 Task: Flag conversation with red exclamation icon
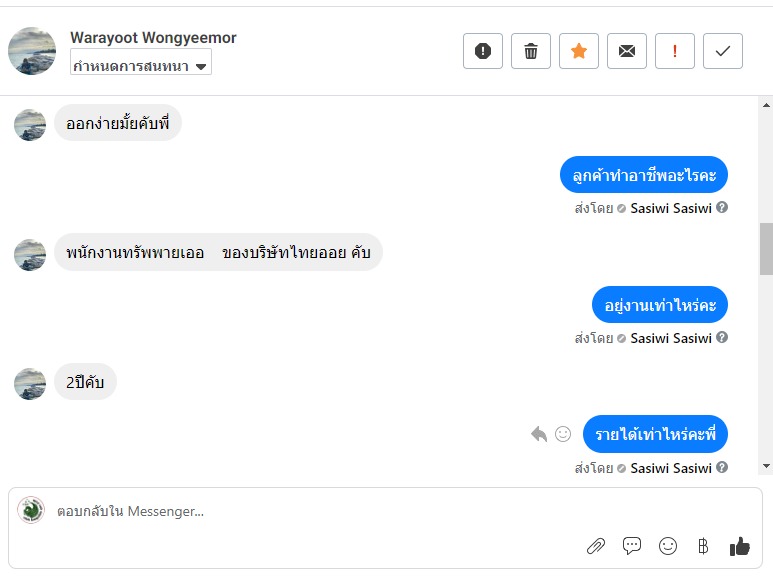[675, 51]
